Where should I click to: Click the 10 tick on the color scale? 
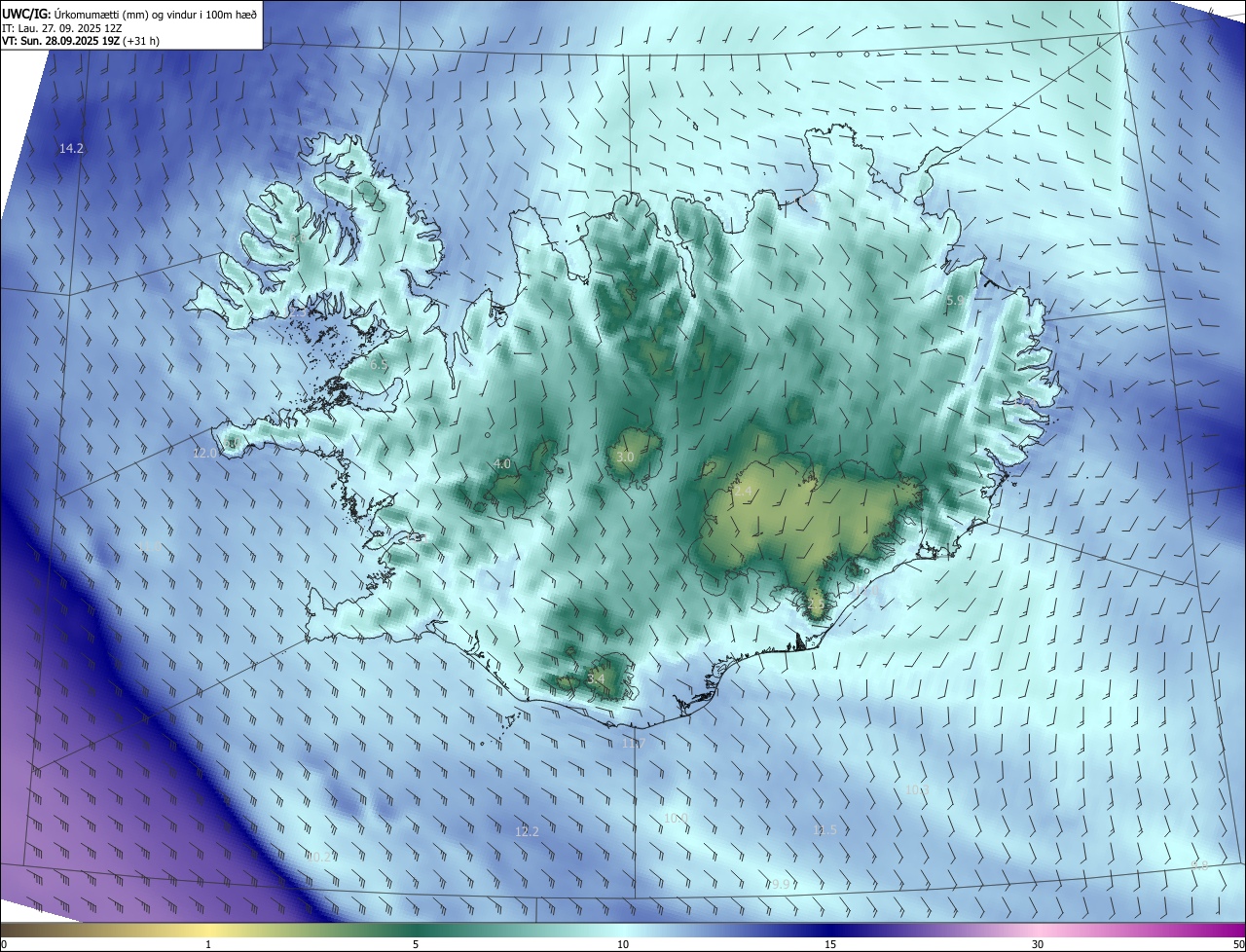click(x=623, y=945)
